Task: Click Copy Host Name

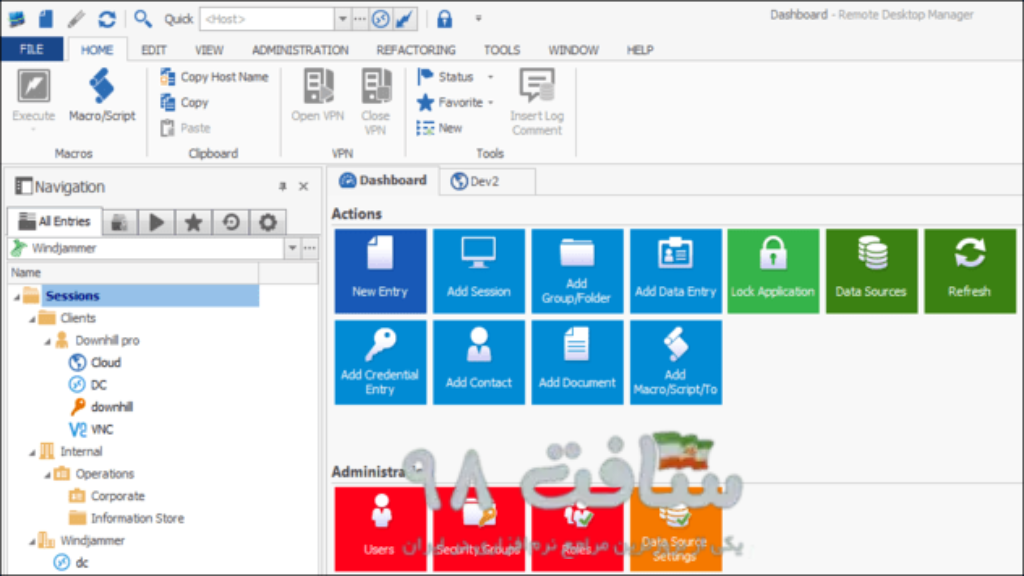Action: coord(215,77)
